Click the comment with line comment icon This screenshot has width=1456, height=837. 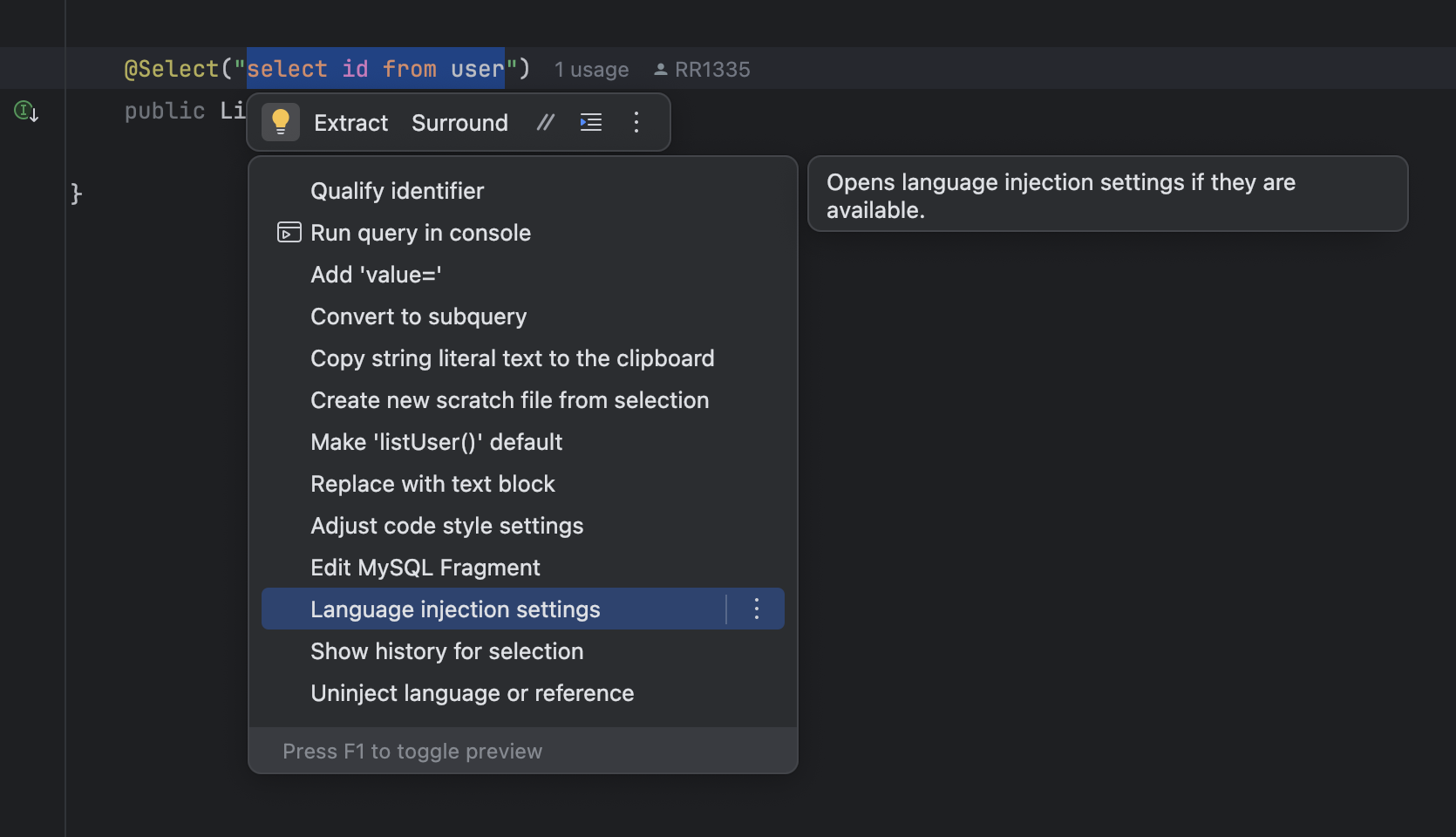546,122
